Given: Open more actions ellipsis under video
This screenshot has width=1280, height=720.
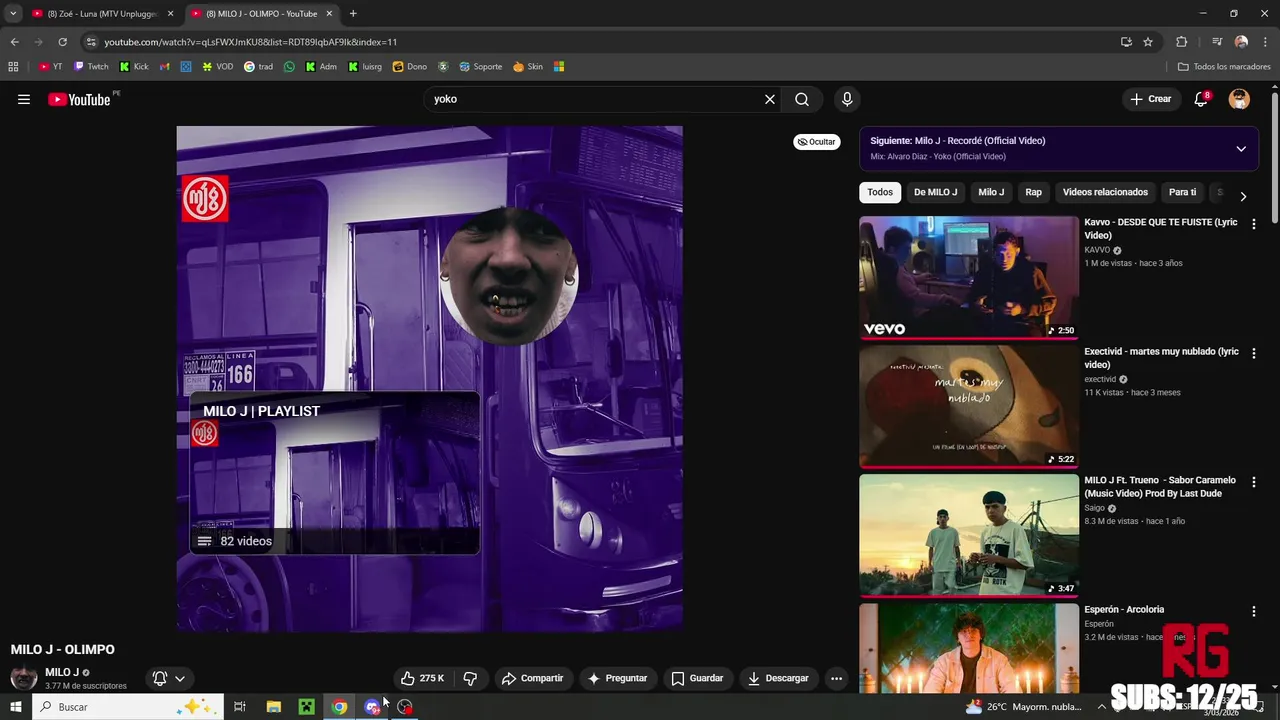Looking at the screenshot, I should pyautogui.click(x=836, y=678).
